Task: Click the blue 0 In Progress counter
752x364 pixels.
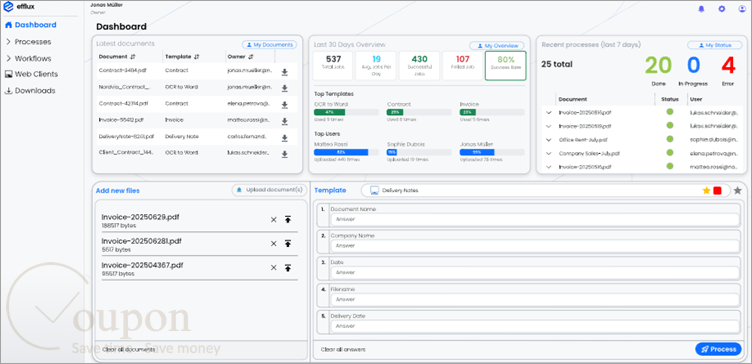Action: [693, 66]
